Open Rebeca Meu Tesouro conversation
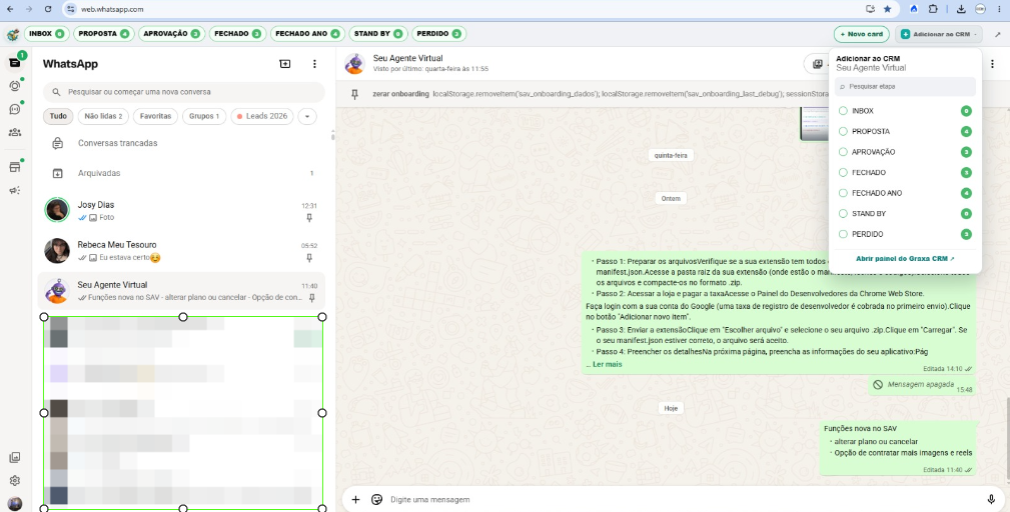This screenshot has width=1010, height=512. (x=182, y=251)
